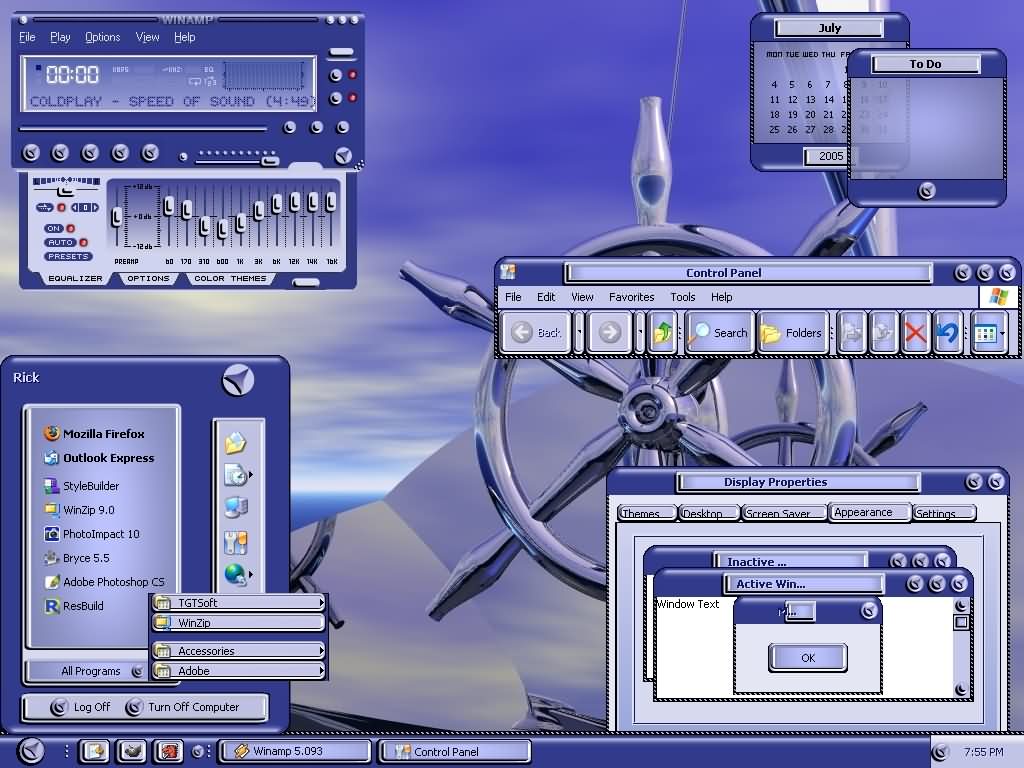Click the Copy To icon in Control Panel toolbar
This screenshot has width=1024, height=768.
tap(884, 333)
